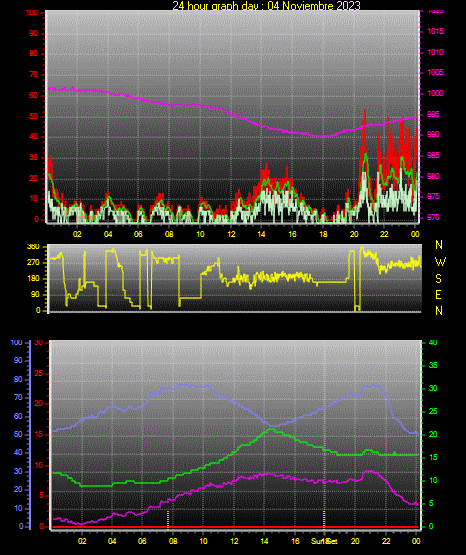Click the E compass direction label
466x555 pixels.
coord(438,294)
